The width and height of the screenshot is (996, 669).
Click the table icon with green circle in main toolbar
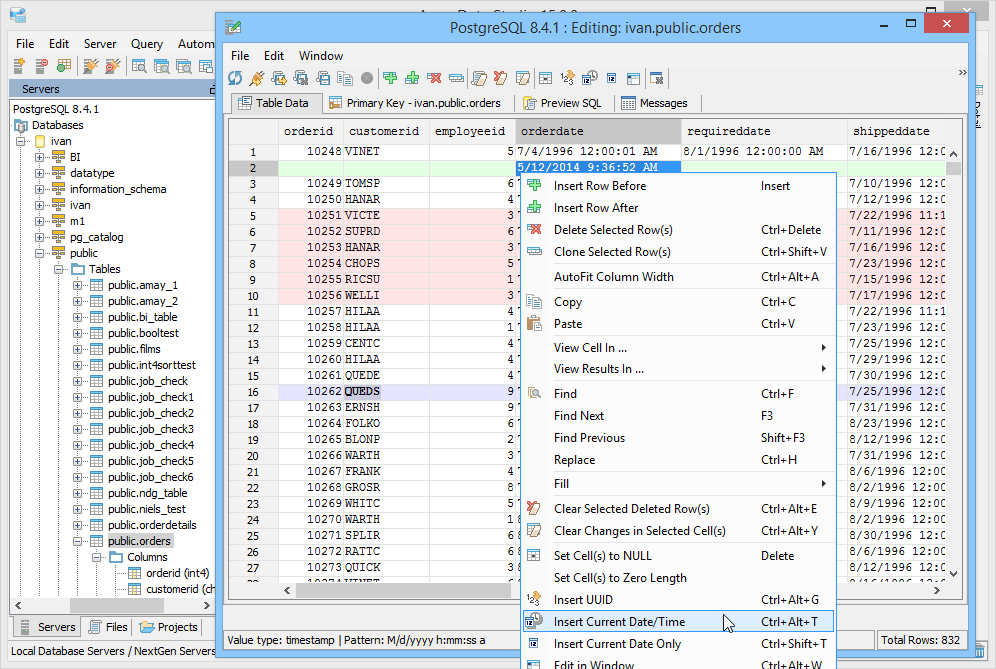point(64,65)
